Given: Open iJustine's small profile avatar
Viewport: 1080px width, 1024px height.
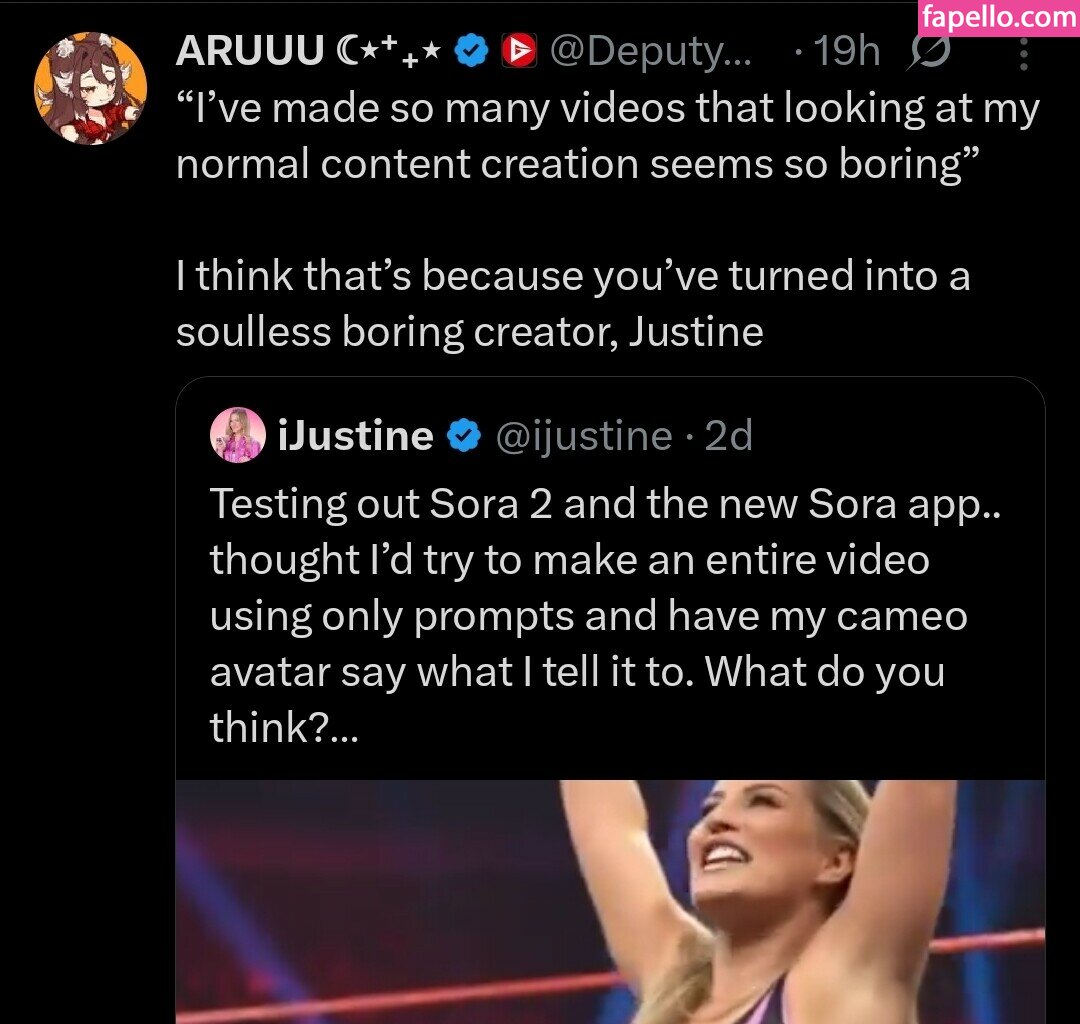Looking at the screenshot, I should pyautogui.click(x=238, y=436).
